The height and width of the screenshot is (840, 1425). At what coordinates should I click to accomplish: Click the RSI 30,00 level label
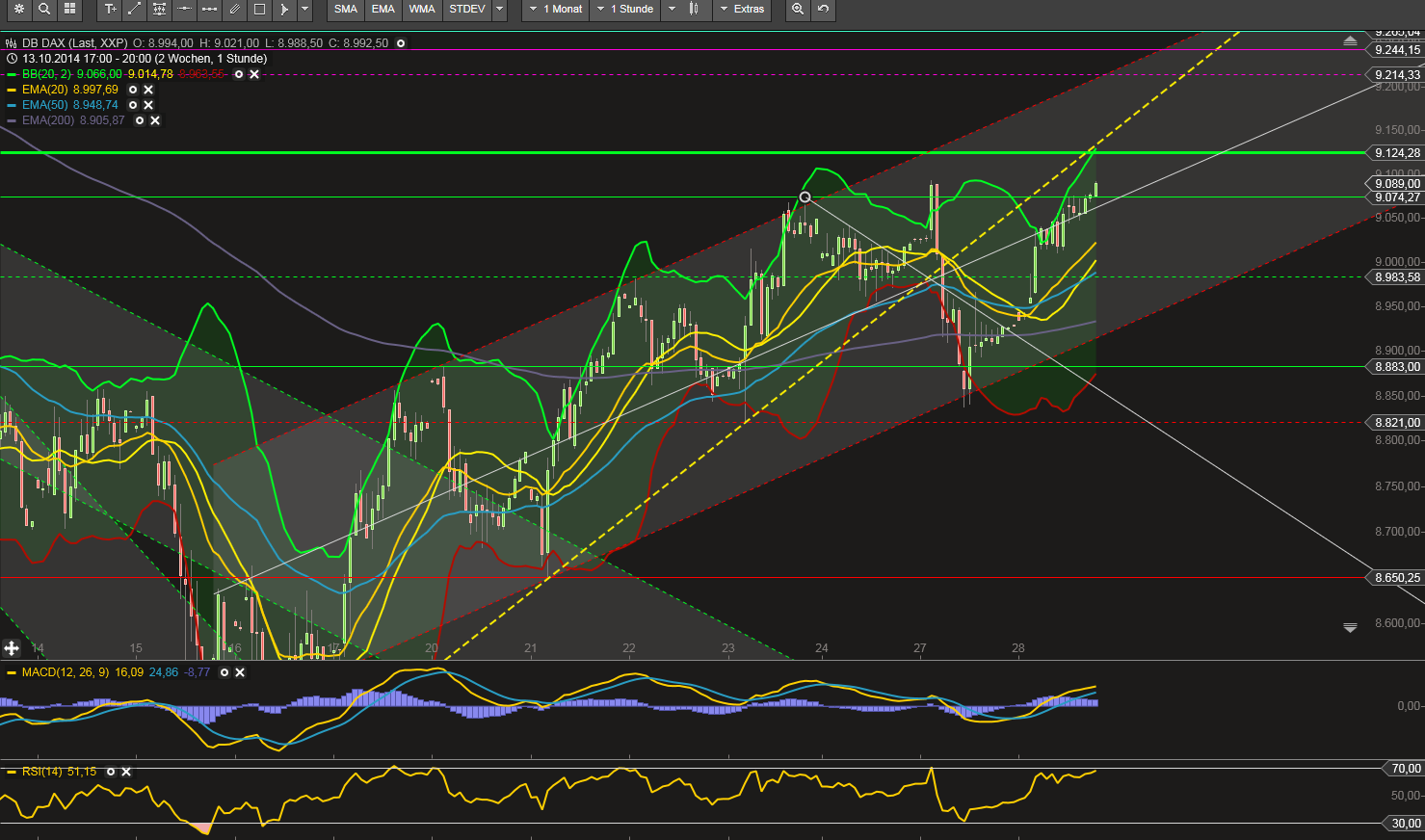[1405, 824]
